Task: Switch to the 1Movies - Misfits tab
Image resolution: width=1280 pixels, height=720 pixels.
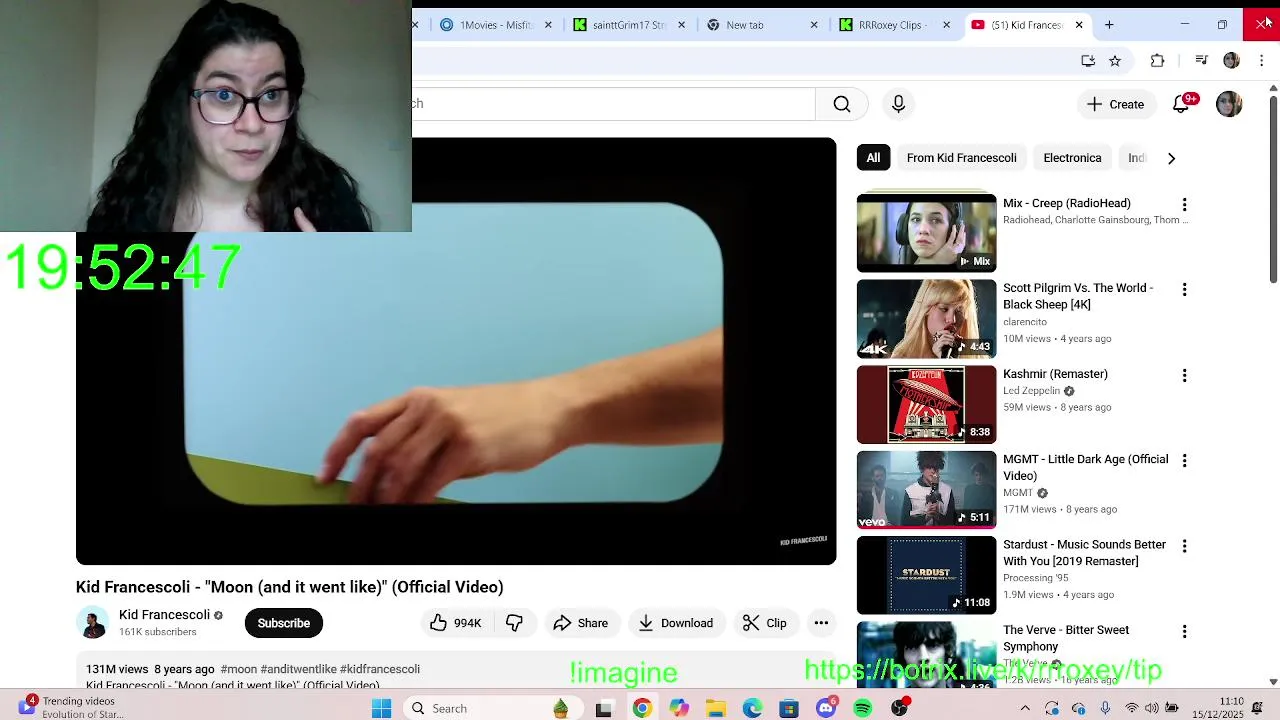Action: [x=495, y=25]
